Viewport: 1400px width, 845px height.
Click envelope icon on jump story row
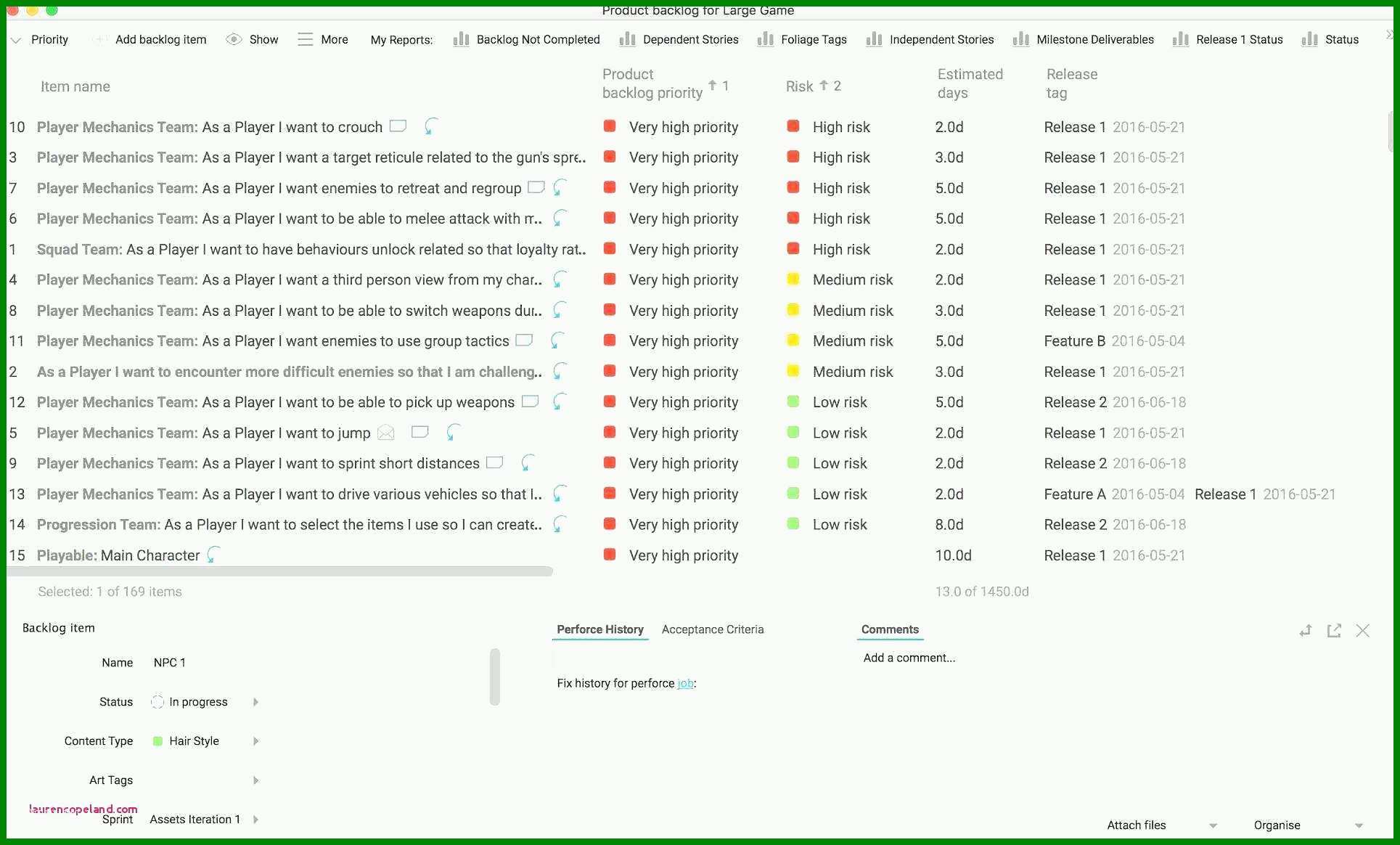coord(386,433)
